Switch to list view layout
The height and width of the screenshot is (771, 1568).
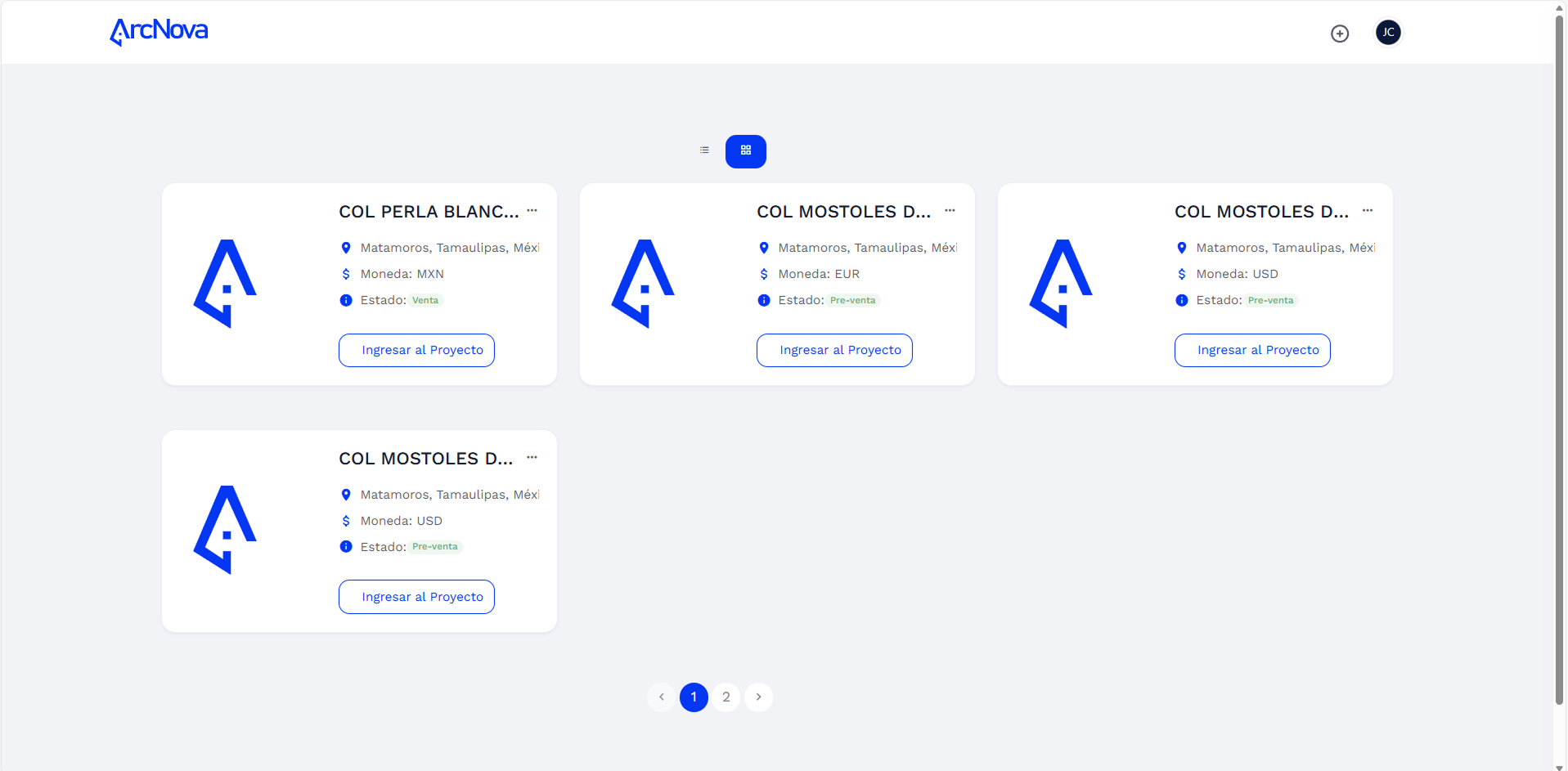(x=704, y=150)
